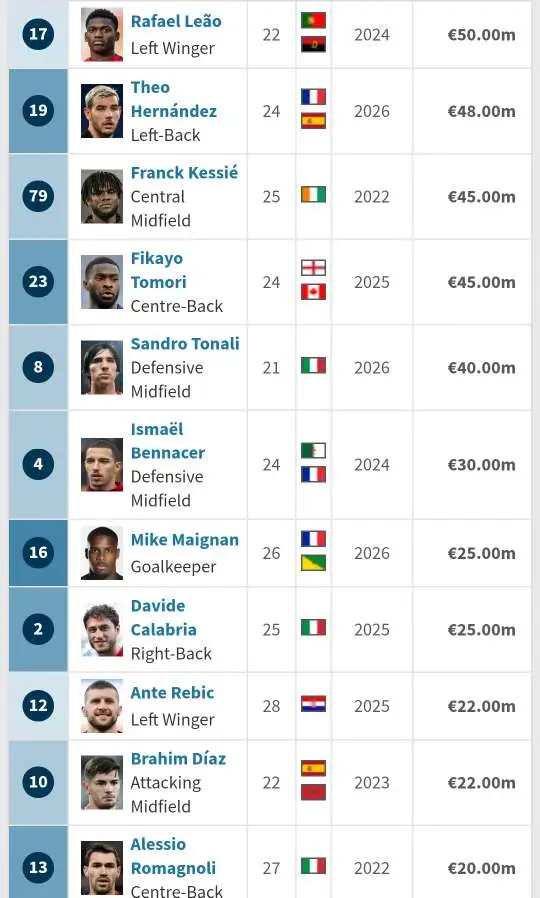Click Croatia flag next to Ante Rebic
This screenshot has height=898, width=540.
click(x=313, y=704)
